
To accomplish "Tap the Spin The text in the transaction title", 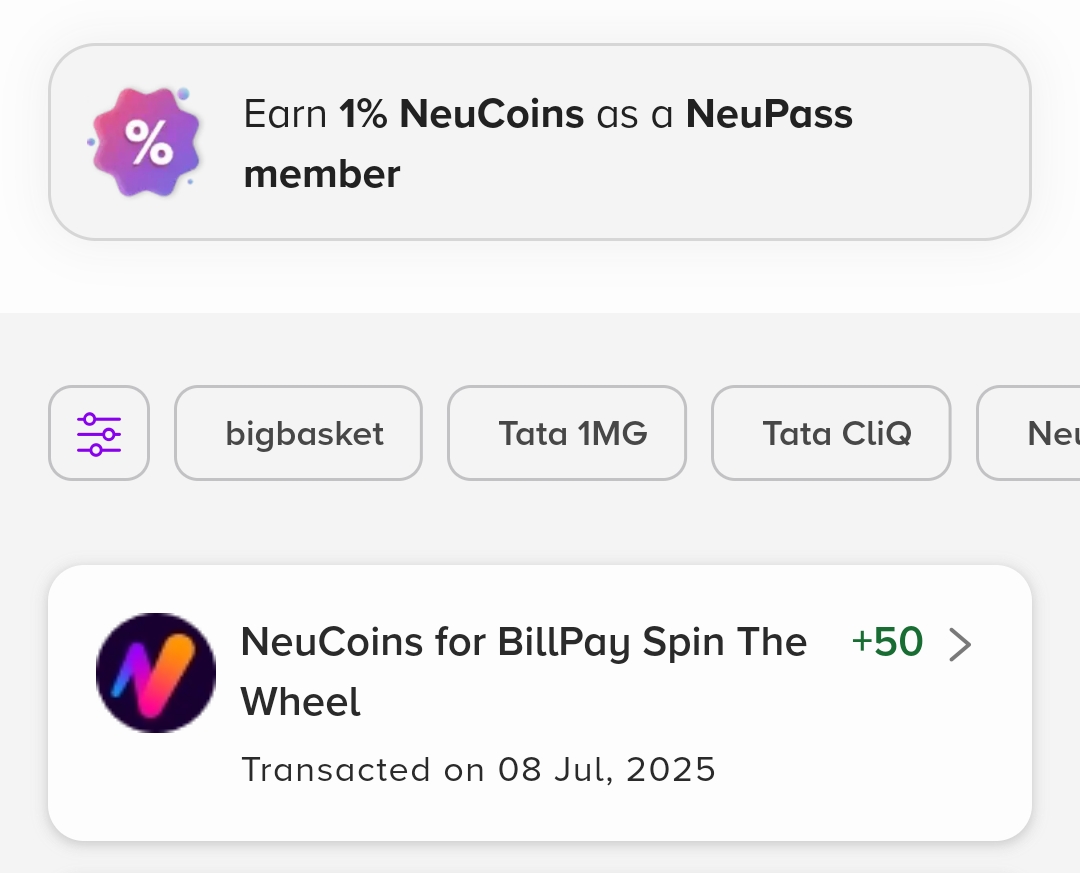I will [x=724, y=643].
